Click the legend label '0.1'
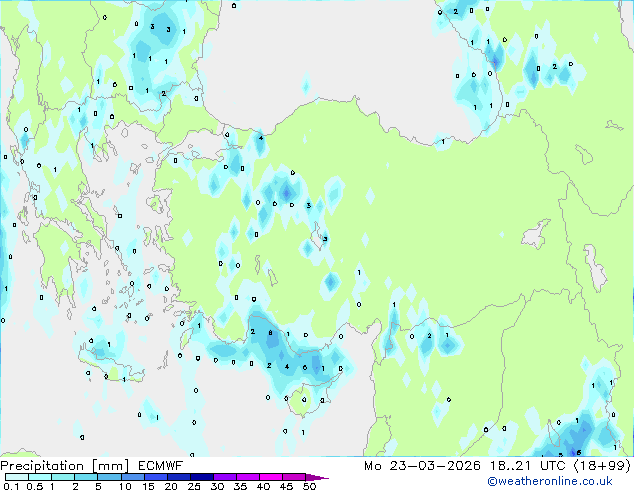 11,486
